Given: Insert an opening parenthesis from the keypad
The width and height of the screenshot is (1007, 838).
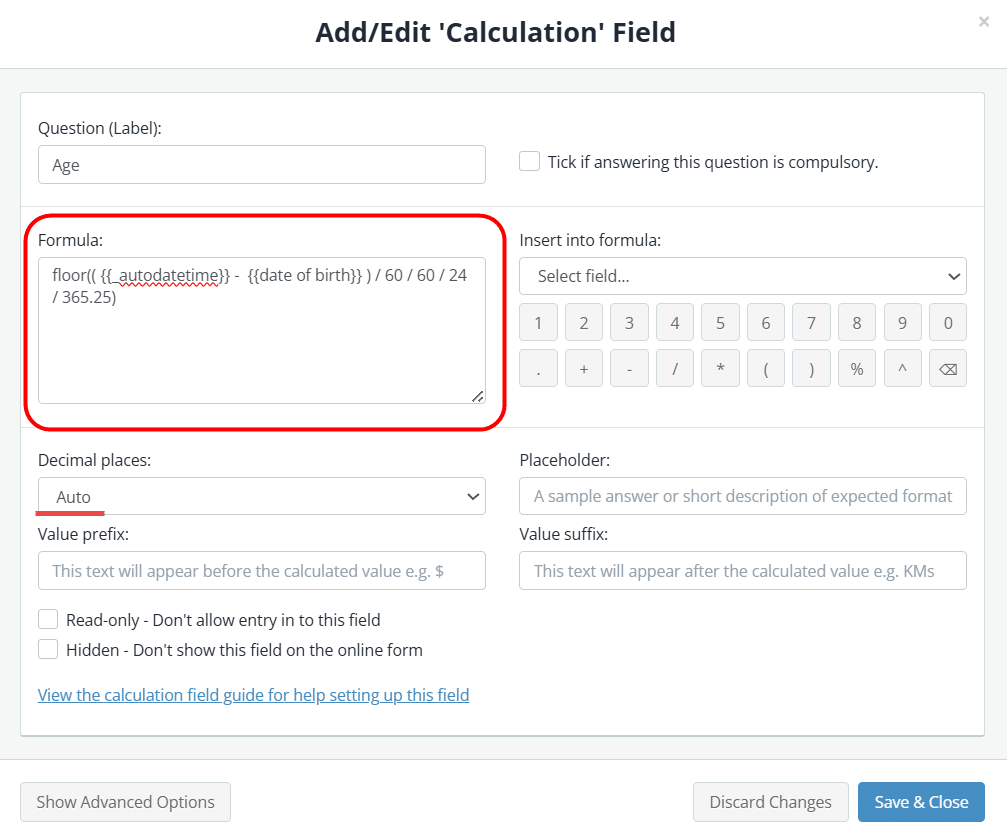Looking at the screenshot, I should pos(765,368).
